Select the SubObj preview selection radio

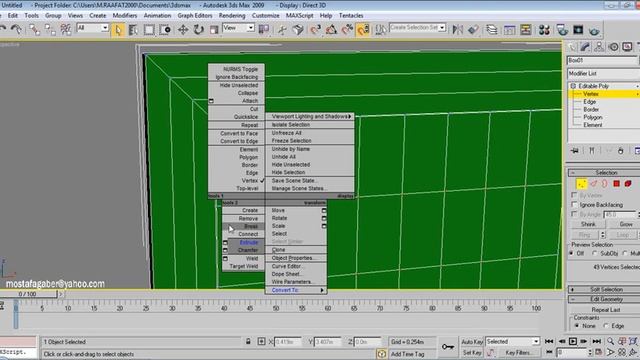click(x=595, y=253)
